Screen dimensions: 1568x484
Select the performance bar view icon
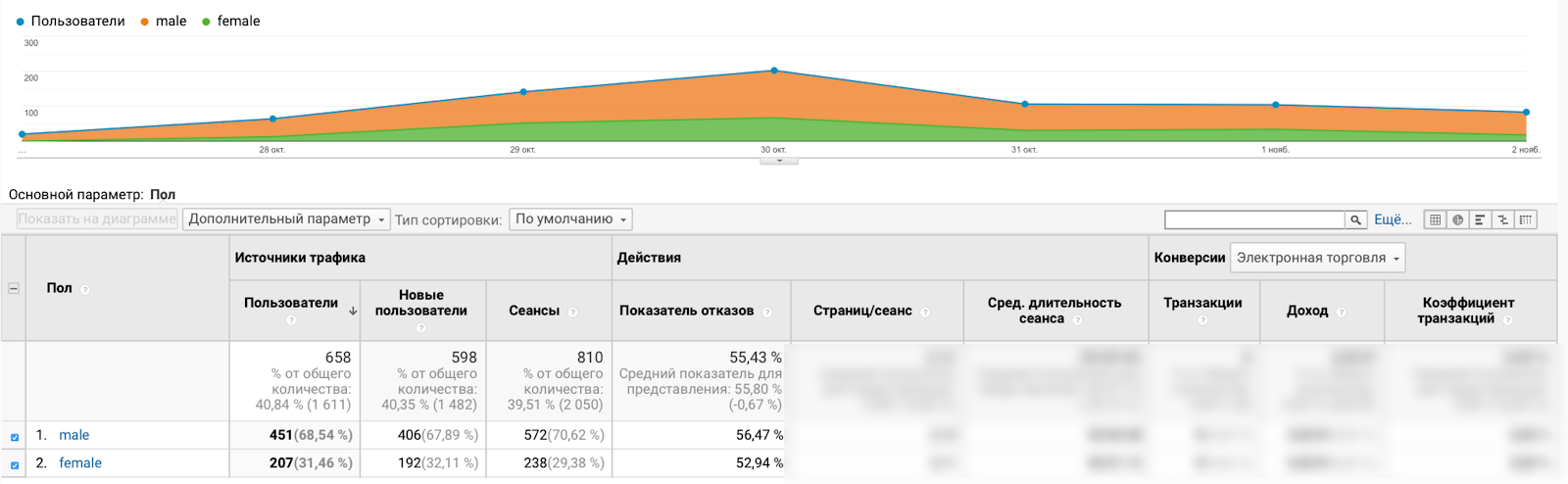coord(1480,219)
